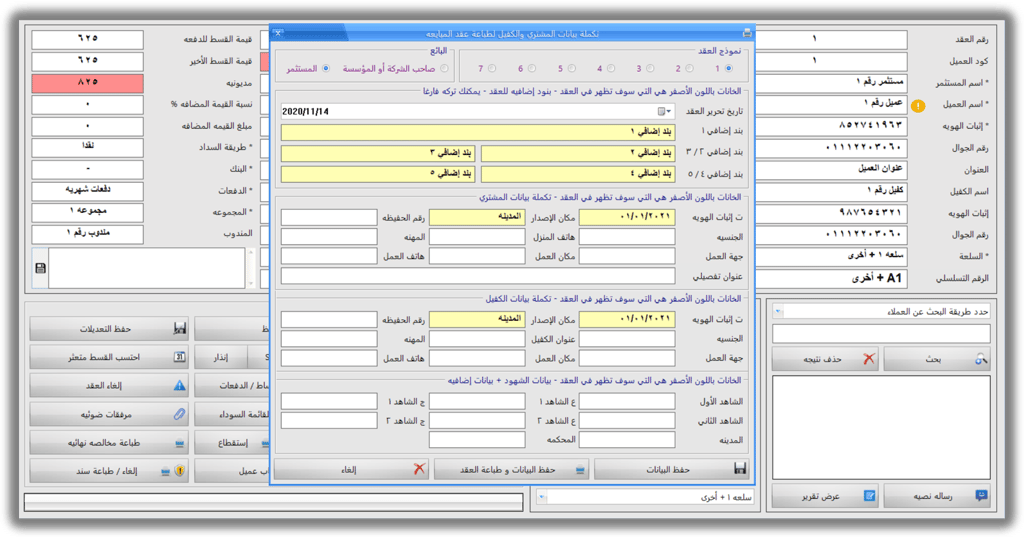Click the yellow warning icon near اسم العميل
Screen dimensions: 1024x538
coord(918,105)
